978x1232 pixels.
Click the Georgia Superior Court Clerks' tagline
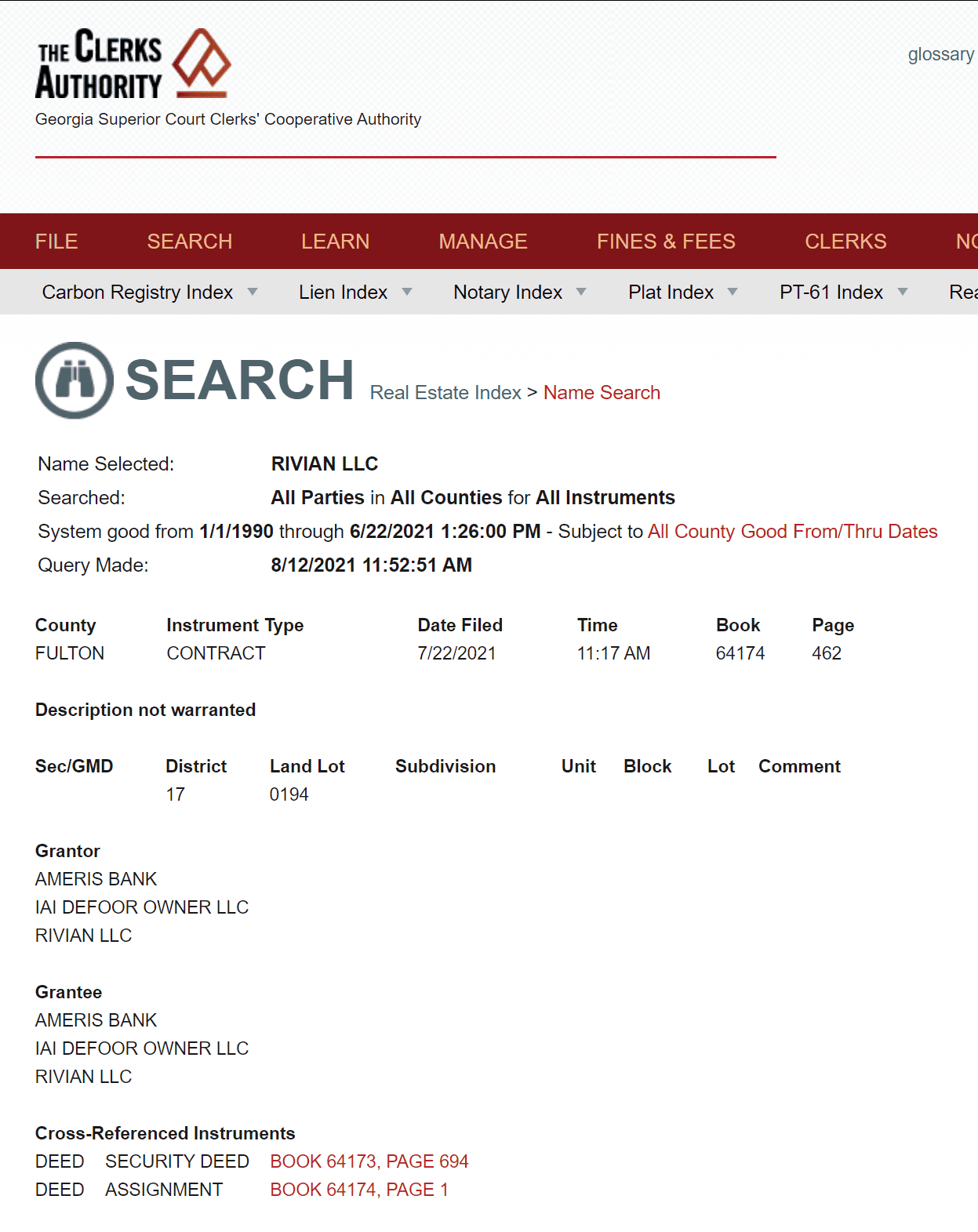pos(228,119)
